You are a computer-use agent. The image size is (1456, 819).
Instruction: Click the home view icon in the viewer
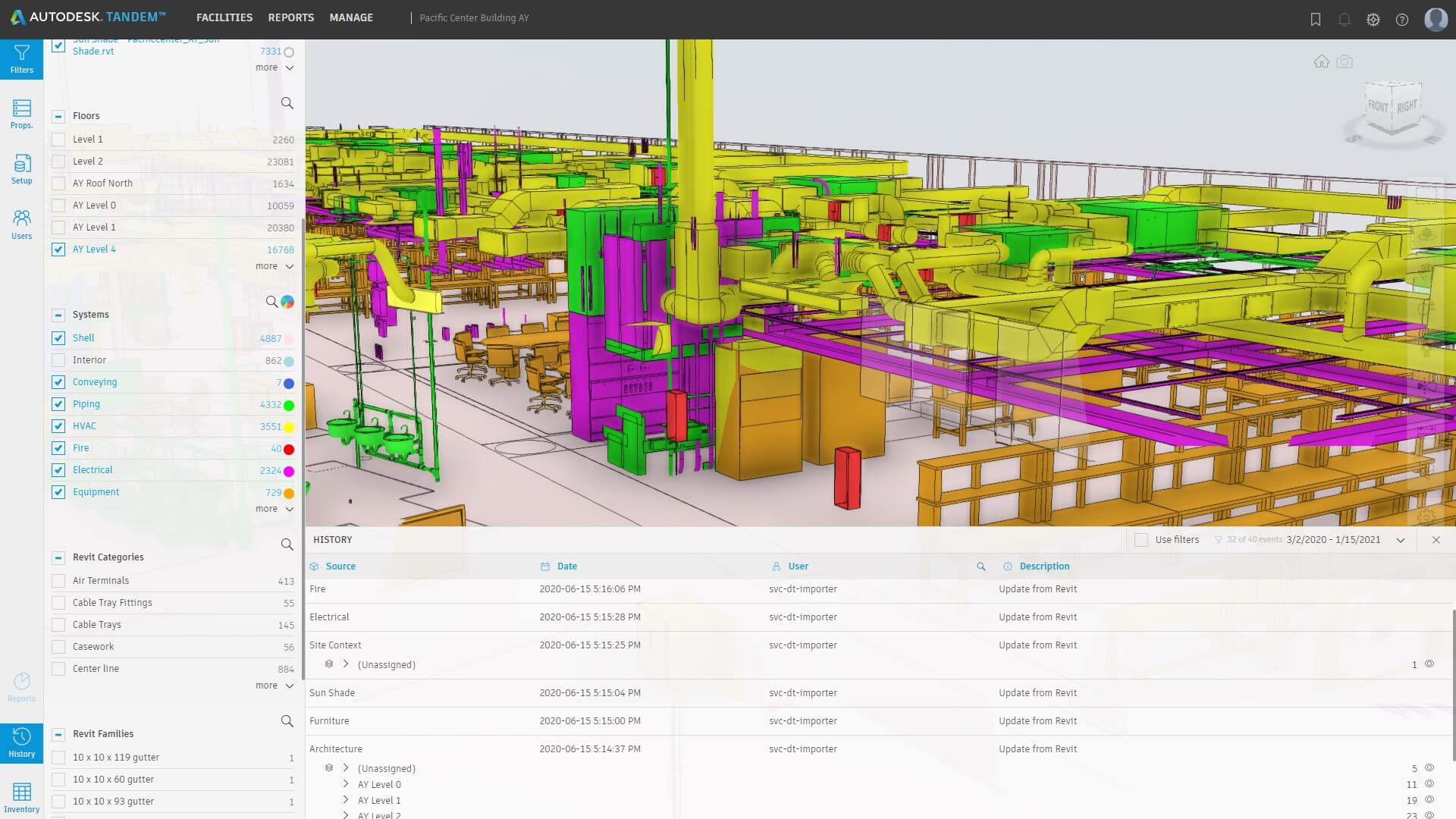(1323, 62)
